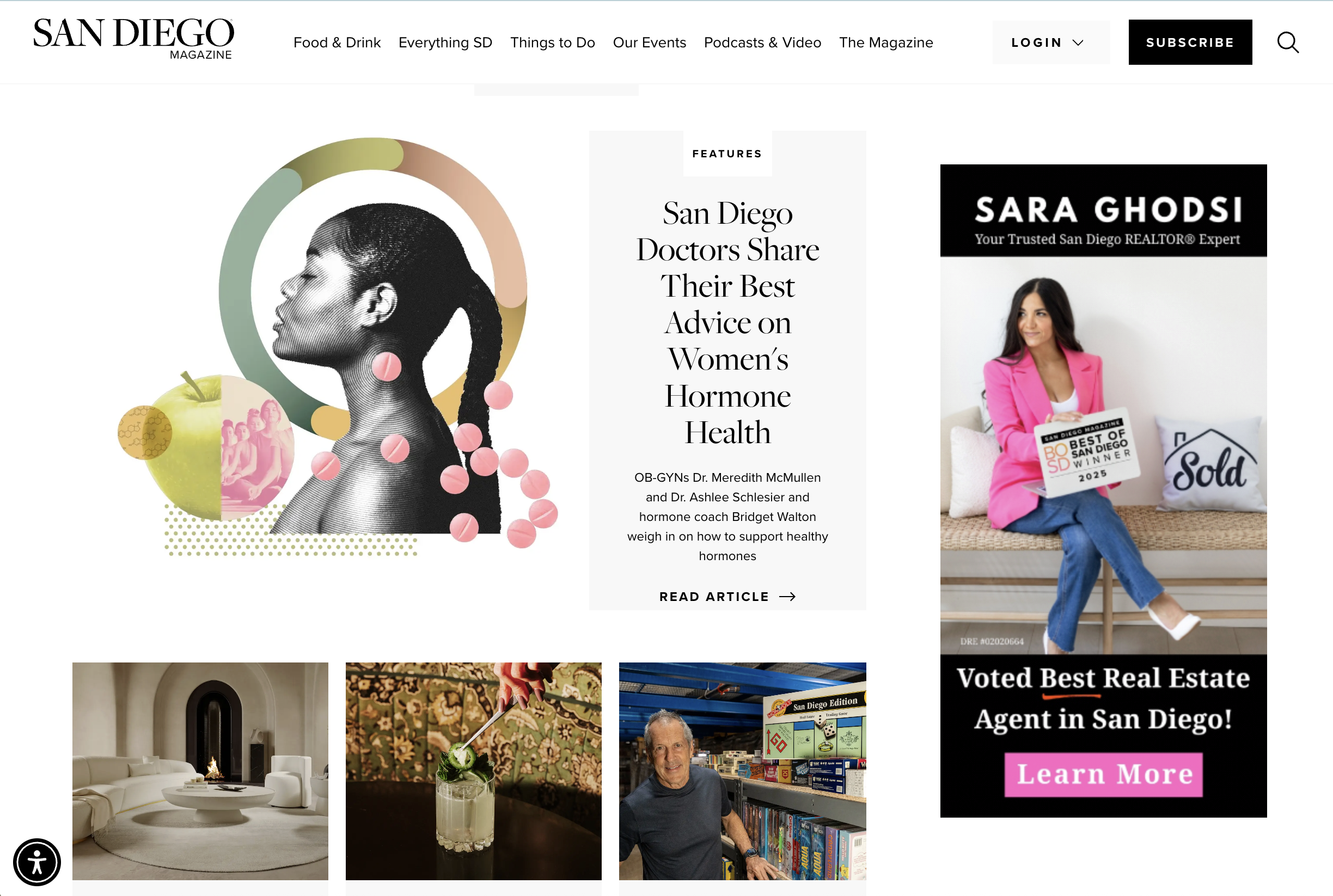Open the Features category label
Image resolution: width=1333 pixels, height=896 pixels.
pos(727,154)
